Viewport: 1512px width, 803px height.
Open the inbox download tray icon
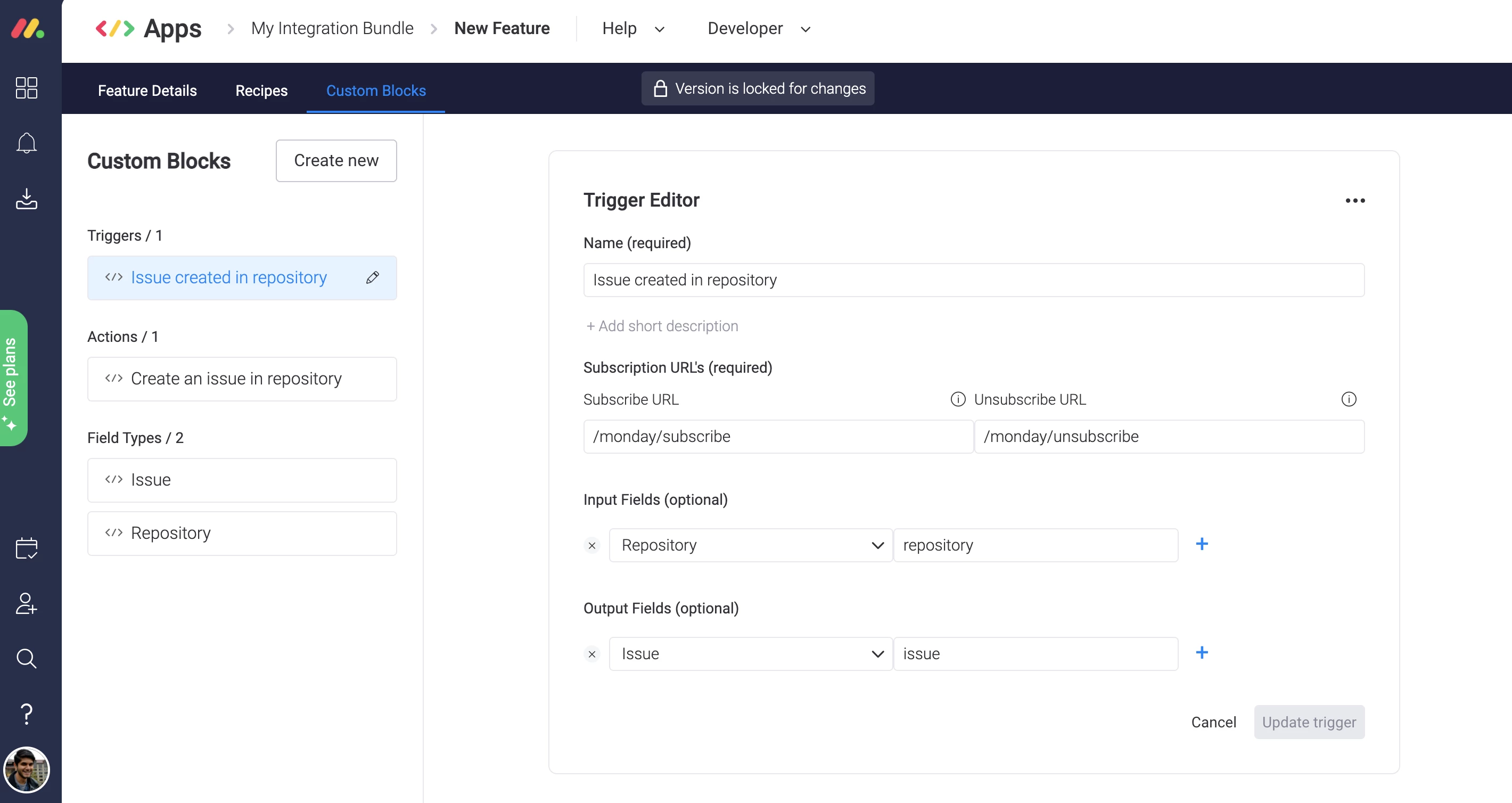click(27, 199)
